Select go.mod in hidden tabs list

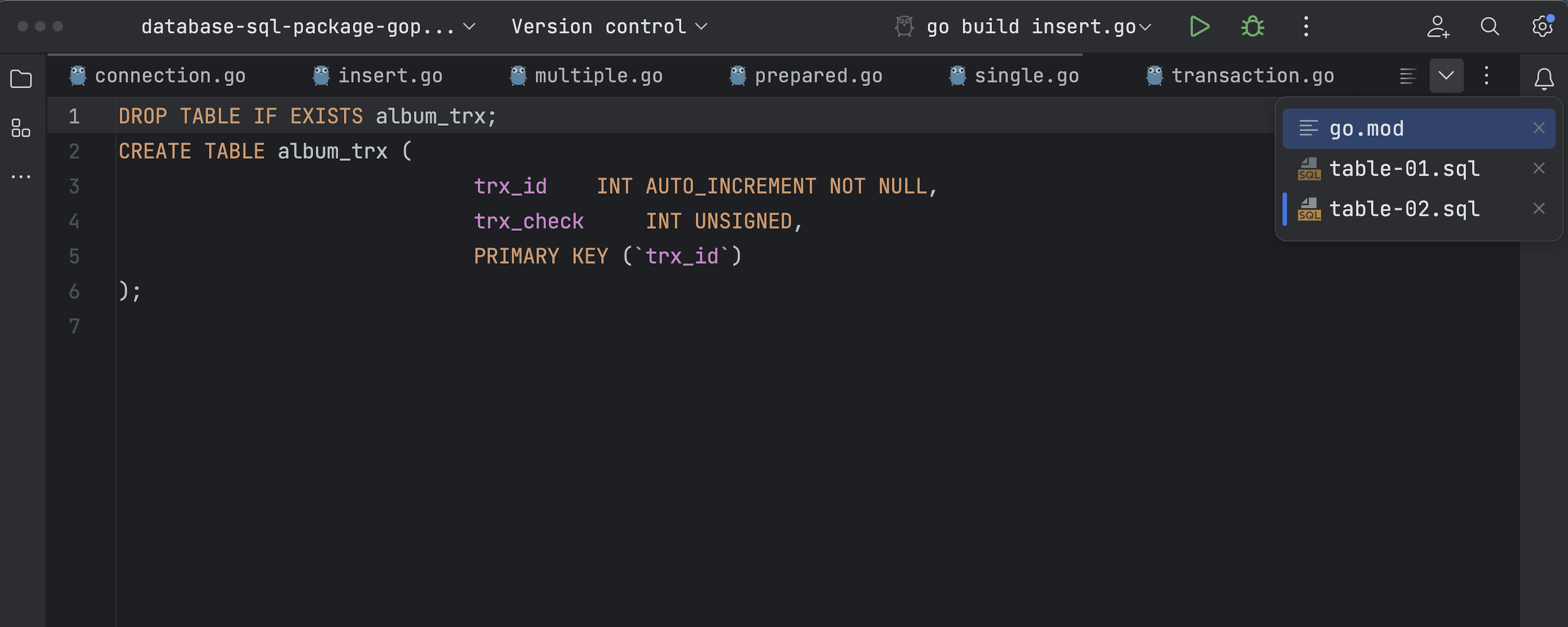[1367, 129]
